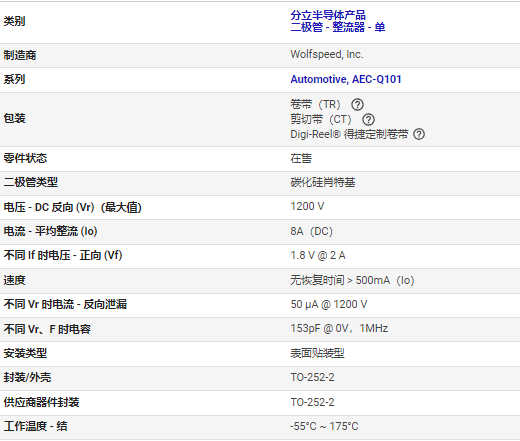Click the 153pF @ 0V, 1MHz capacitance value
This screenshot has height=441, width=520.
[339, 328]
